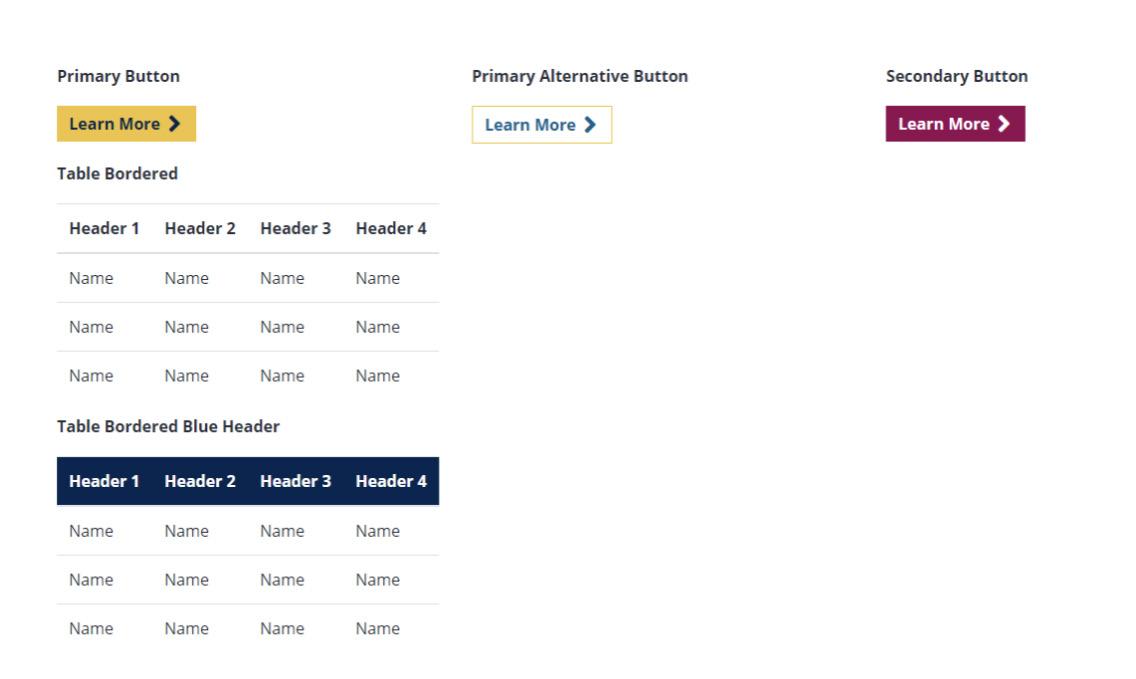
Task: Select Header 4 in the white-header table
Action: point(391,229)
